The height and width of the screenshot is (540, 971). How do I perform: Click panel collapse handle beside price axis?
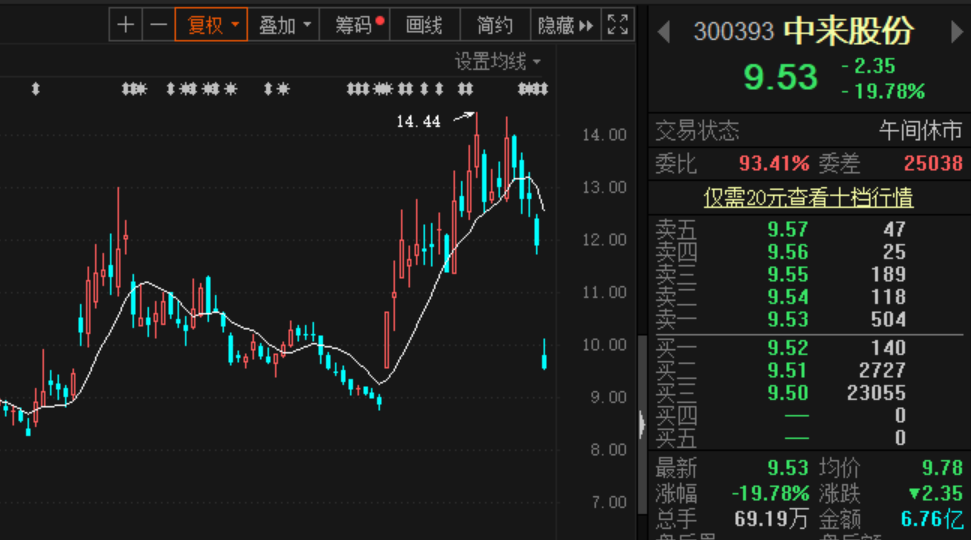pos(642,424)
